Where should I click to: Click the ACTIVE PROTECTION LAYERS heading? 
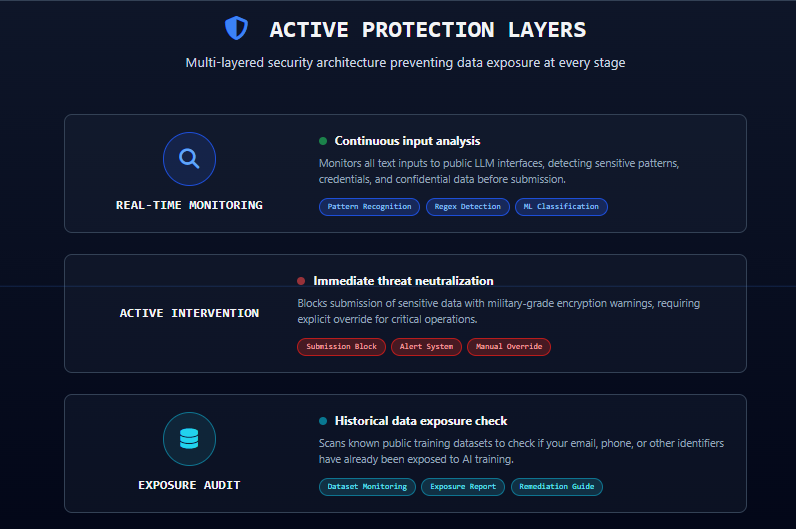428,29
